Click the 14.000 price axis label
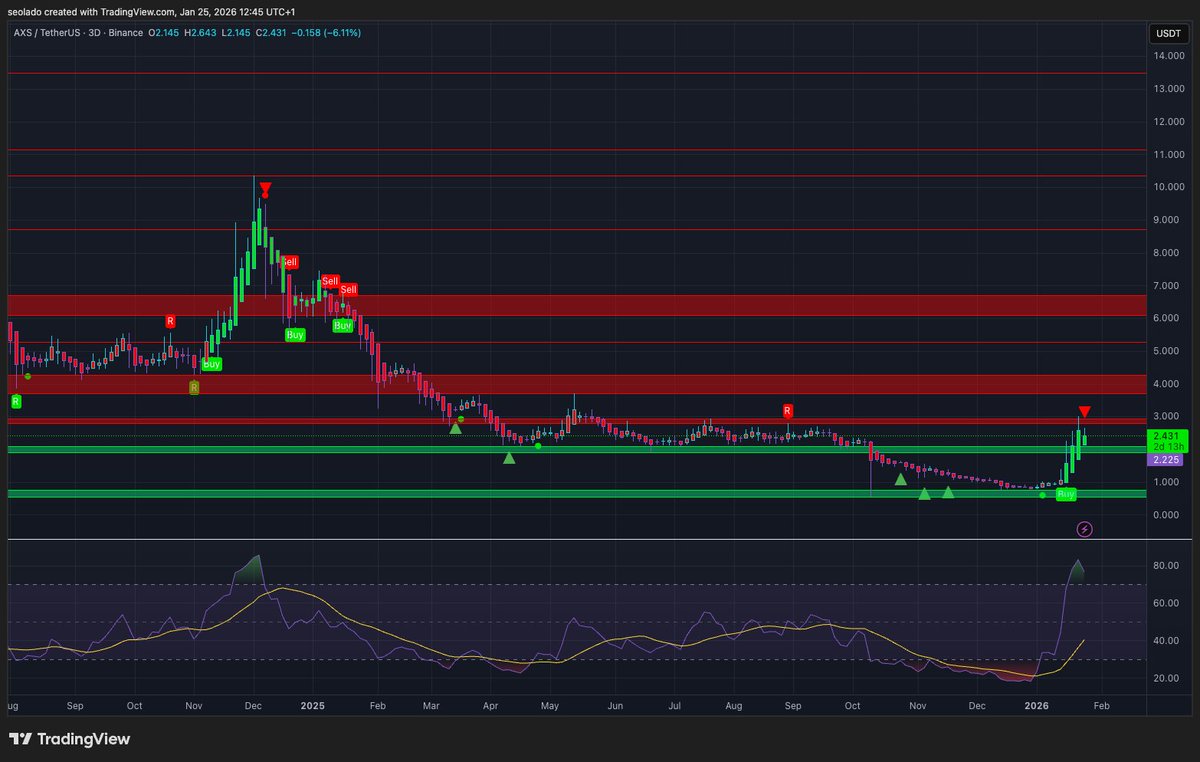Screen dimensions: 1200x762 click(1168, 56)
